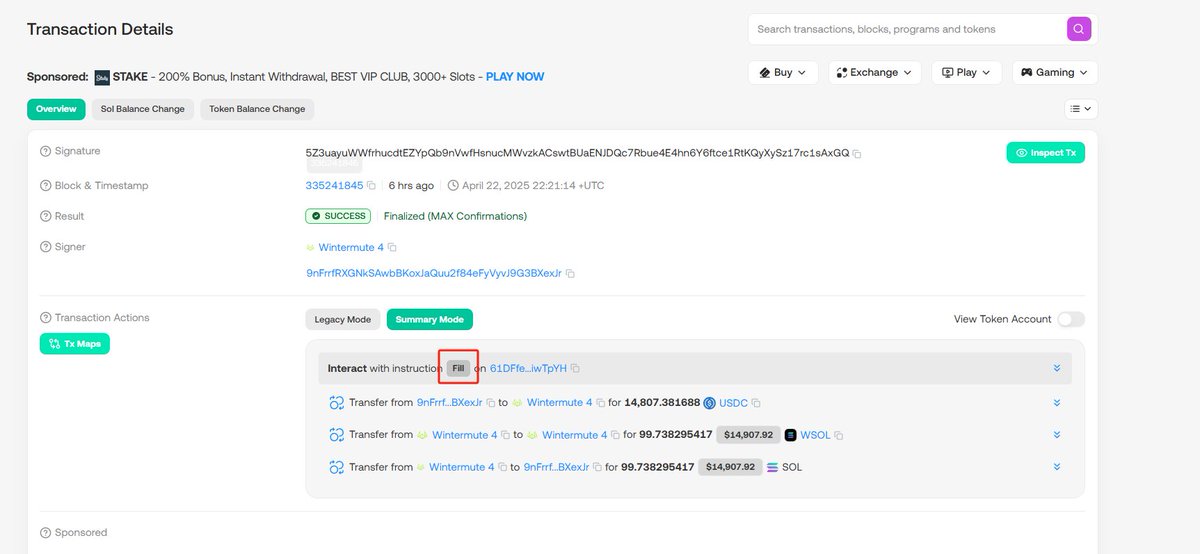Click the Fill instruction badge
Viewport: 1200px width, 554px height.
458,369
